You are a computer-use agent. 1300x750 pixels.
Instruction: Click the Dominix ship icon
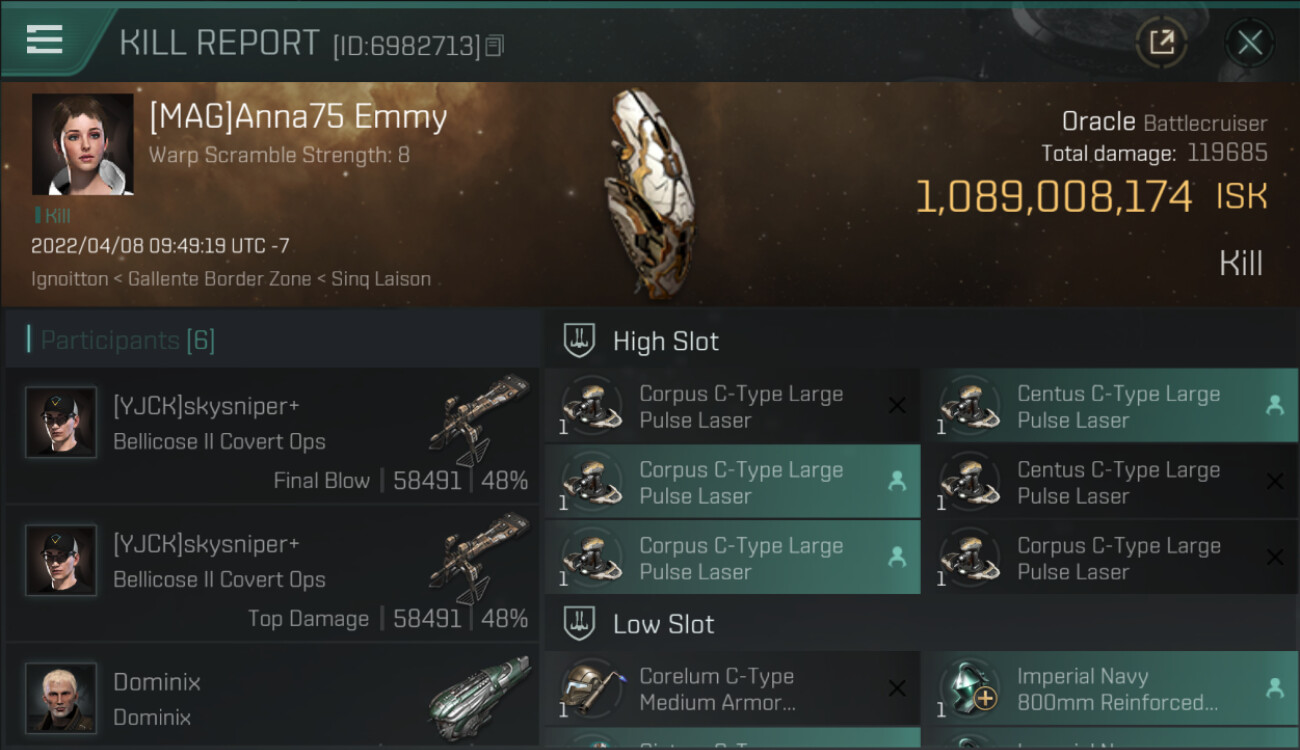[x=481, y=690]
